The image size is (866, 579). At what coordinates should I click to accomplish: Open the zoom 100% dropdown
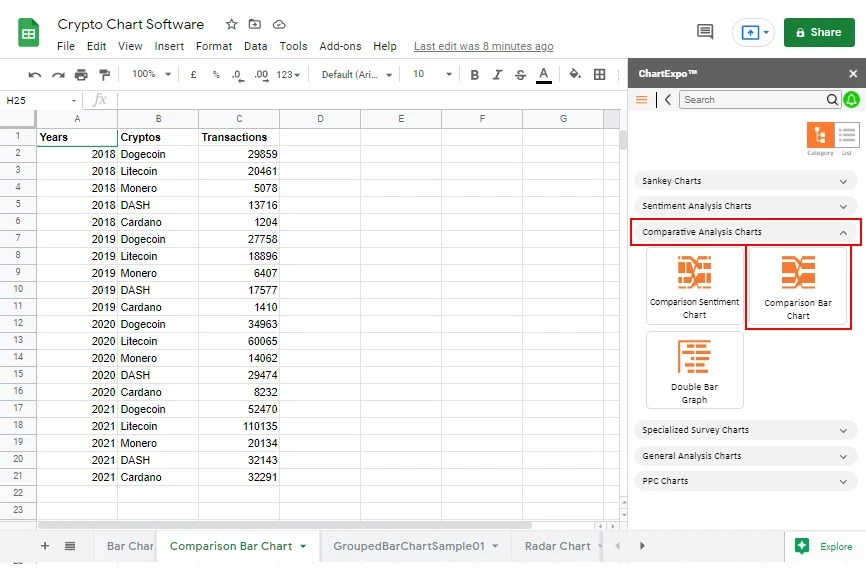[151, 74]
